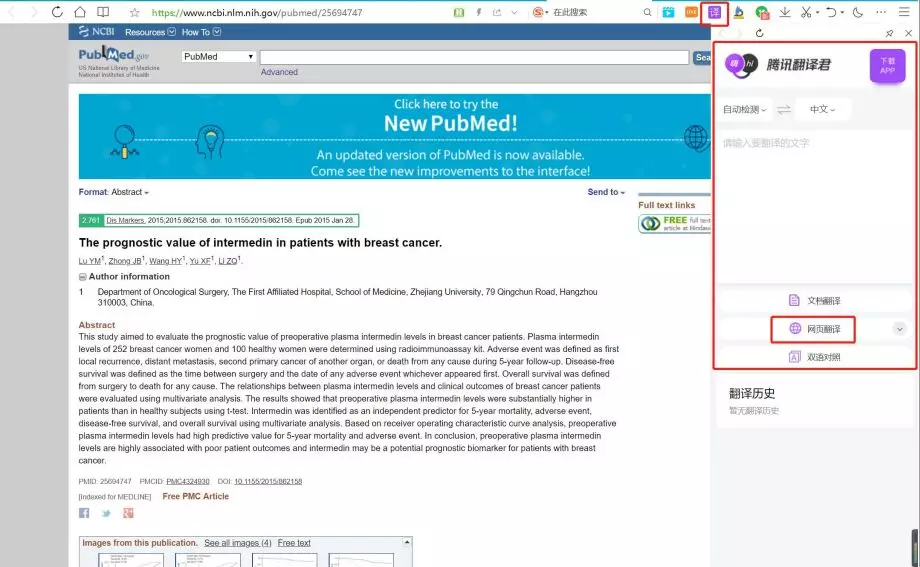Click the purple 下载APP button

point(887,66)
